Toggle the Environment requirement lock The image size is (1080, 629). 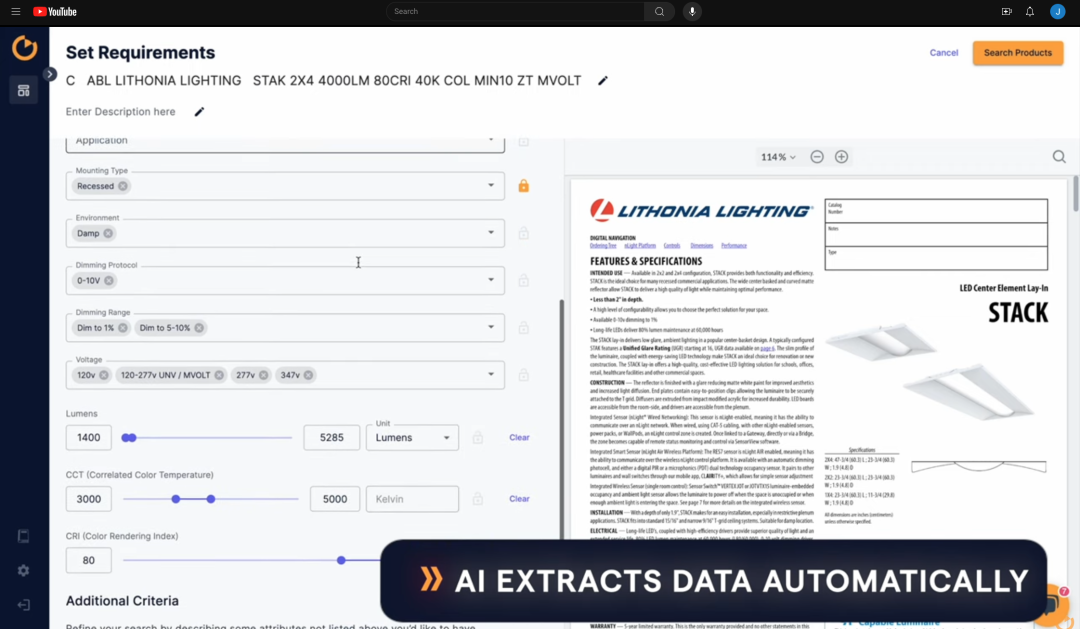pyautogui.click(x=523, y=234)
